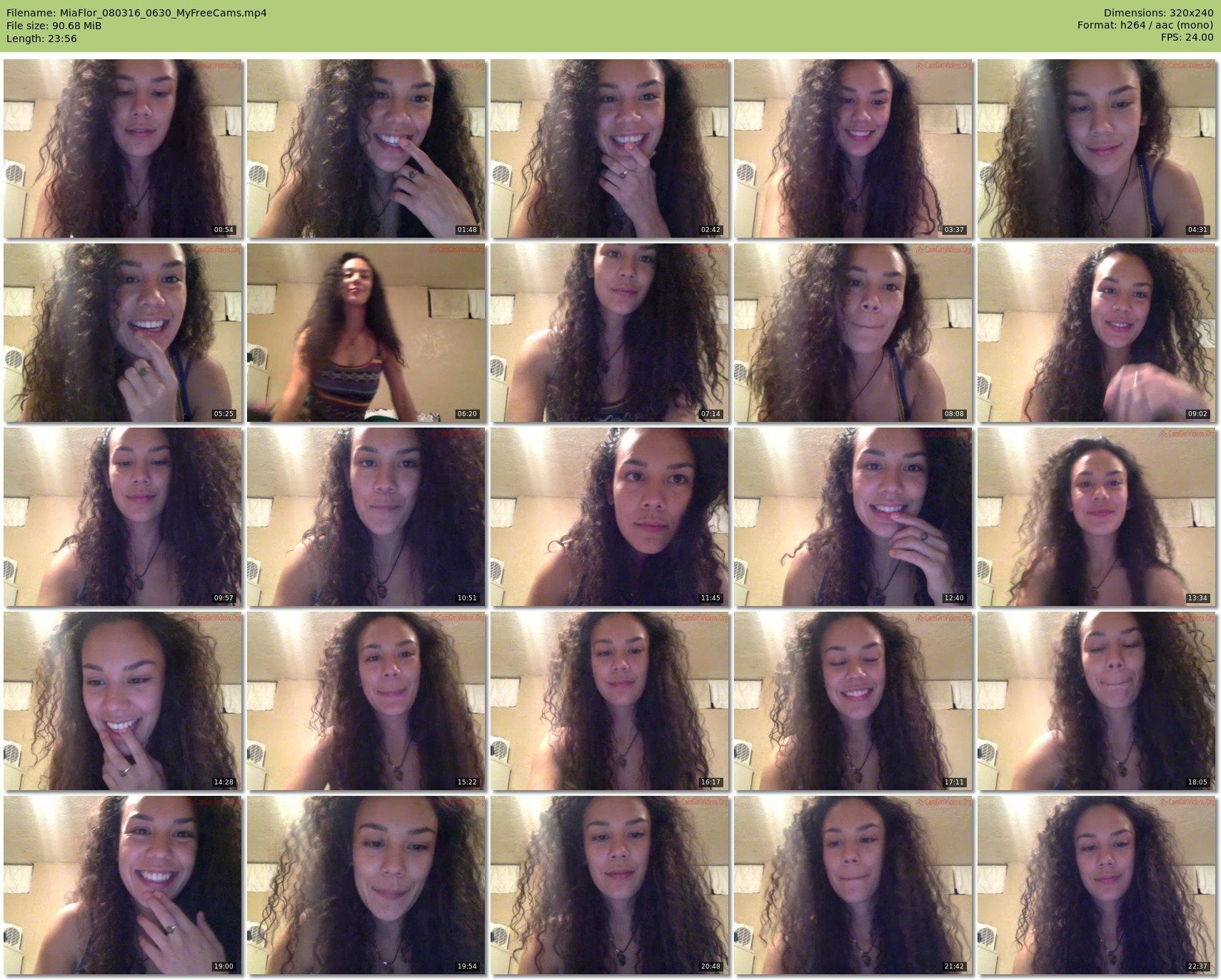Select the thumbnail stamped 01:48
This screenshot has height=980, width=1221.
click(x=366, y=148)
